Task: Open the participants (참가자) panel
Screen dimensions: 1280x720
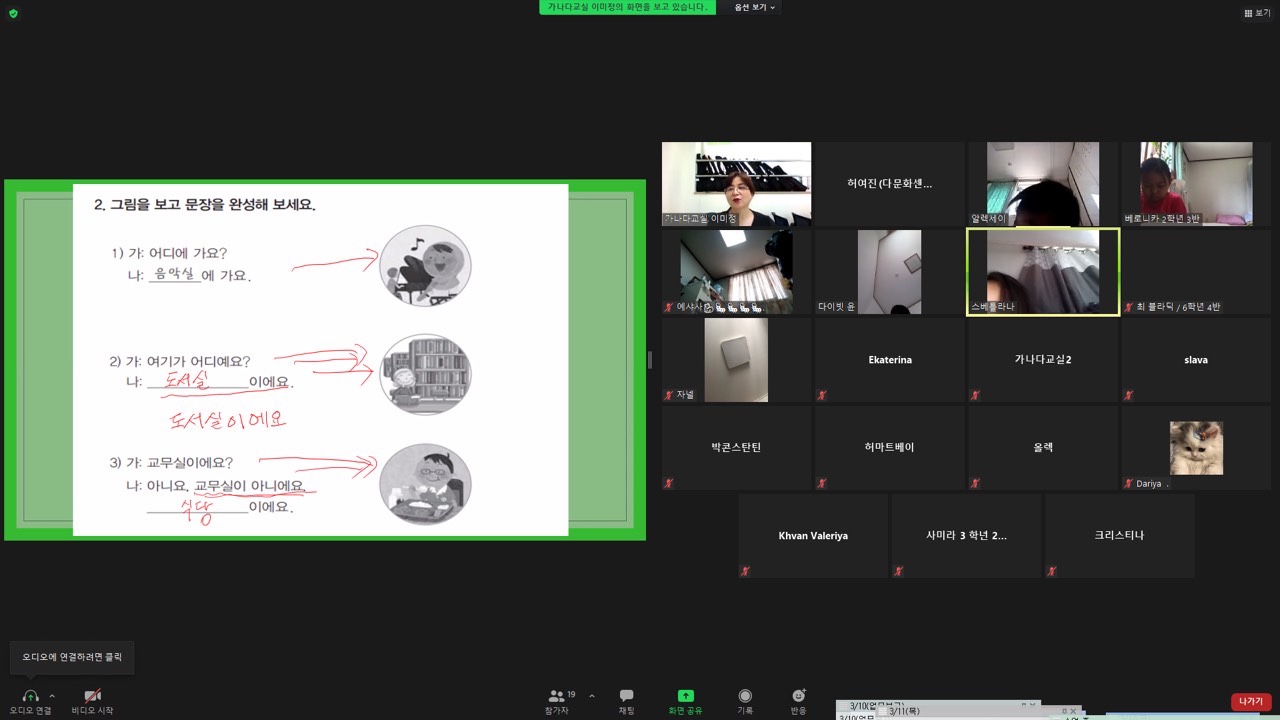Action: 561,700
